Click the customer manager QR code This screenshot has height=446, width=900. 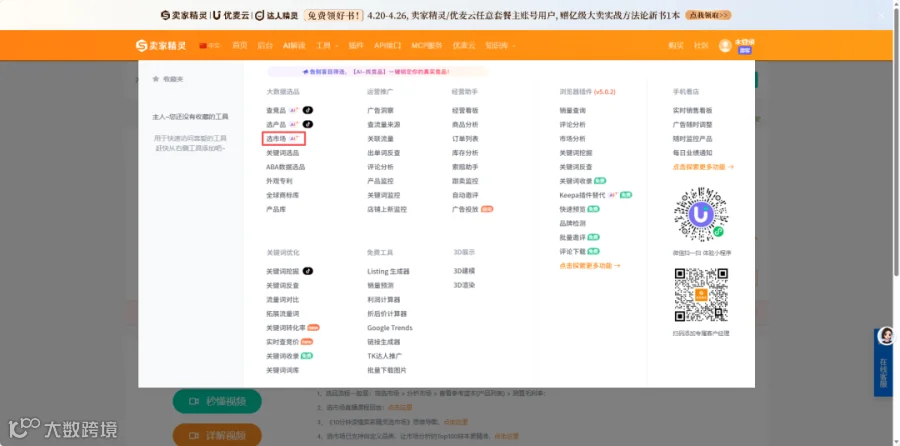pos(701,295)
